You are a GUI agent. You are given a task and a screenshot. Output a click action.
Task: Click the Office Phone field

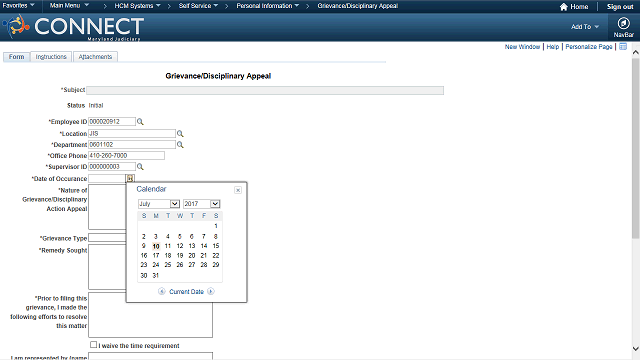[x=127, y=156]
